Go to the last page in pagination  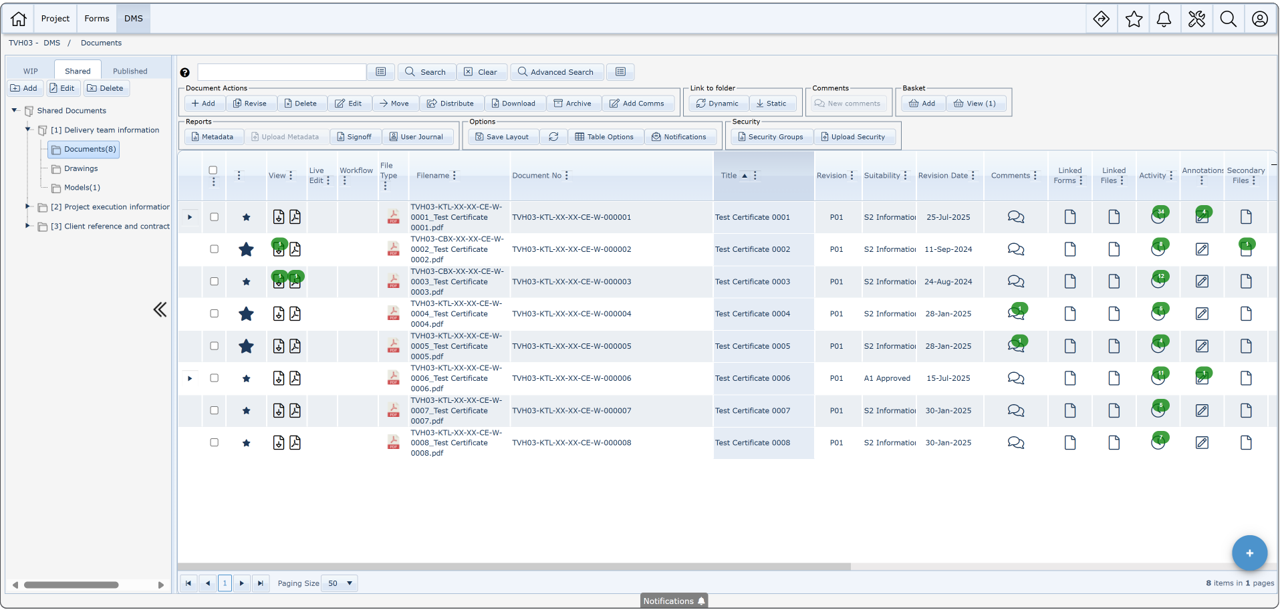(x=260, y=583)
